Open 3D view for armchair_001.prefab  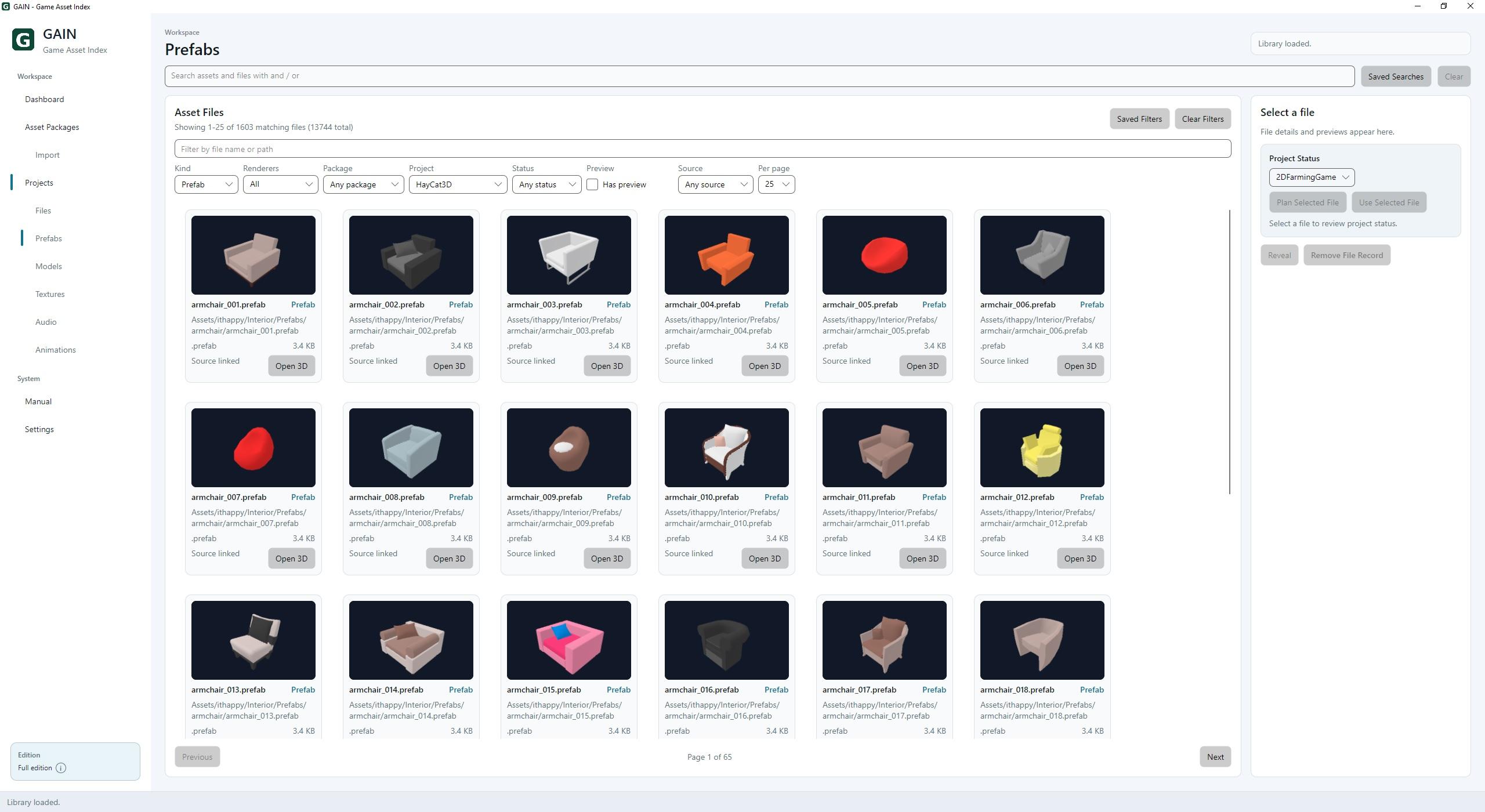coord(291,366)
